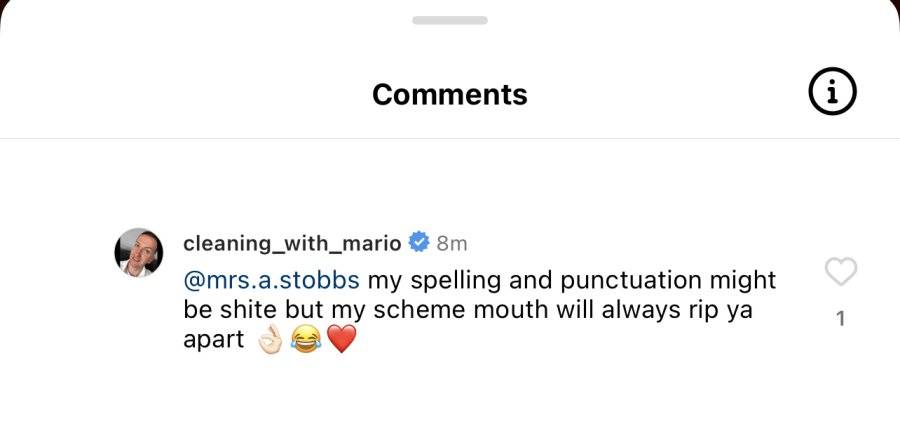
Task: Open the cleaning_with_mario username link
Action: click(x=292, y=243)
